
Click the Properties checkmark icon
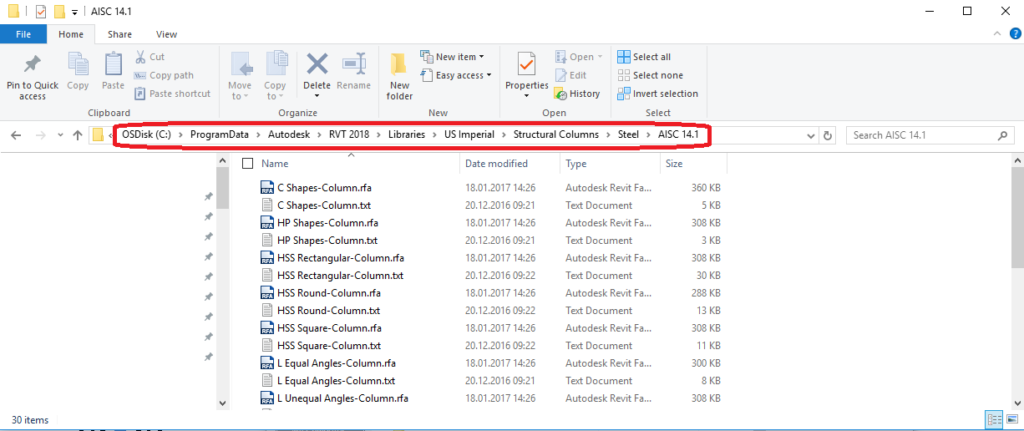tap(526, 64)
